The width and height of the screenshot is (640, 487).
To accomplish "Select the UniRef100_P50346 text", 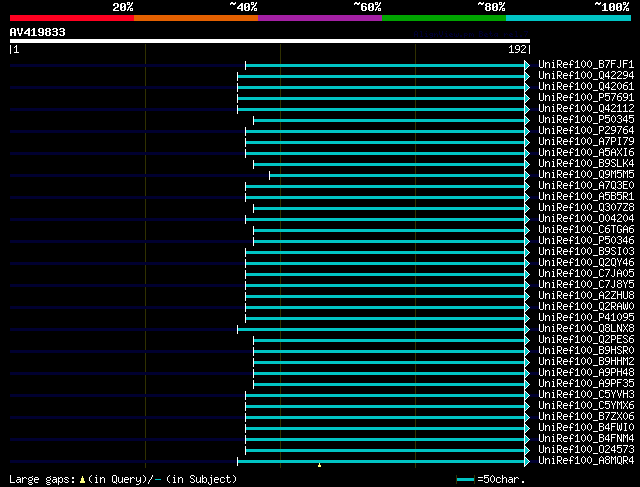I will pyautogui.click(x=586, y=241).
